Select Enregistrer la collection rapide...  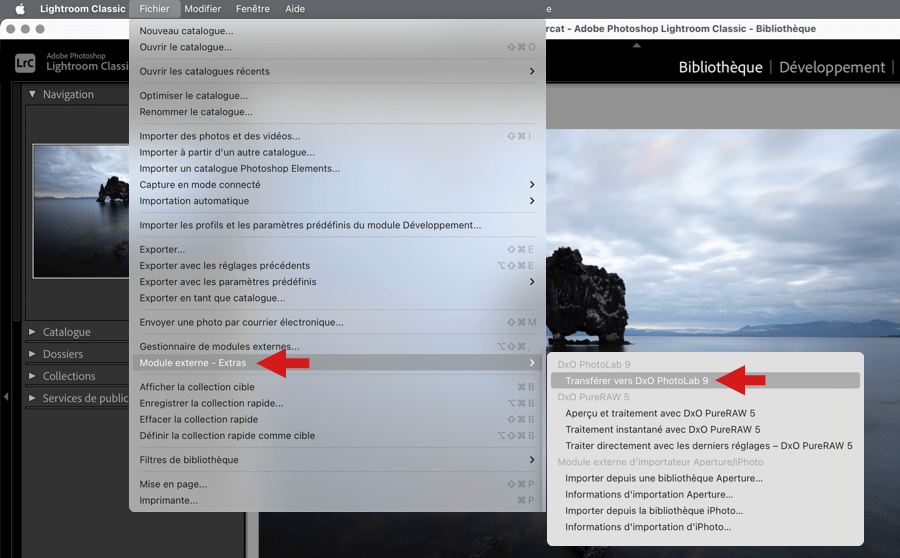coord(337,403)
